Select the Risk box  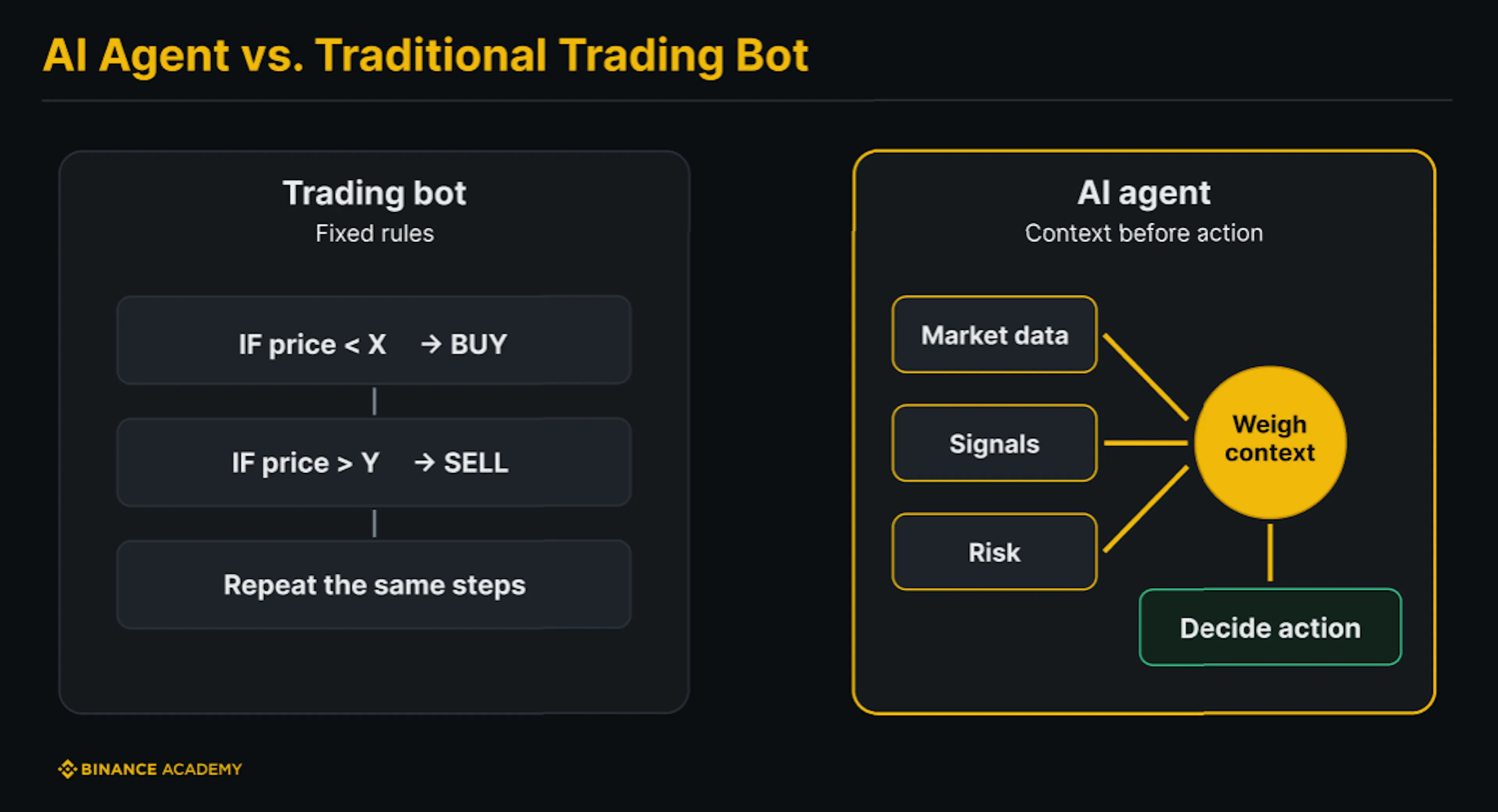pyautogui.click(x=994, y=551)
